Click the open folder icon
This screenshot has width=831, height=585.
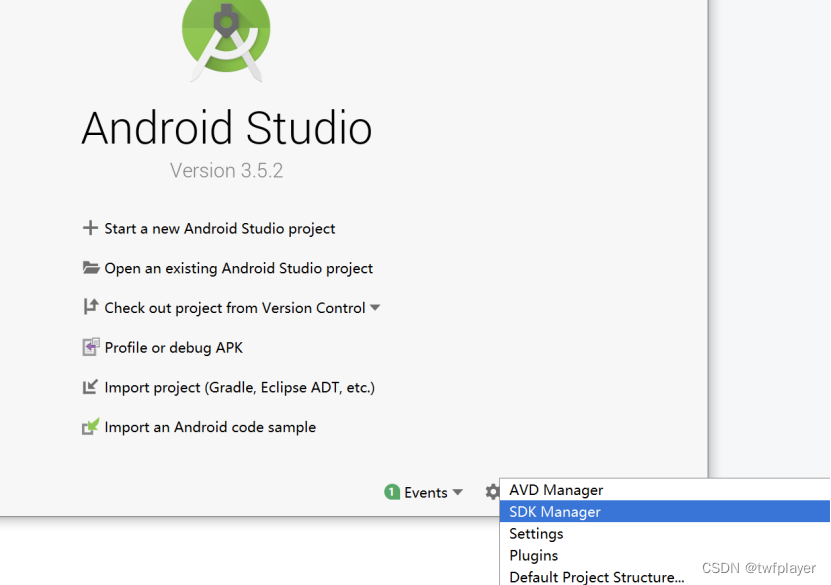click(91, 268)
